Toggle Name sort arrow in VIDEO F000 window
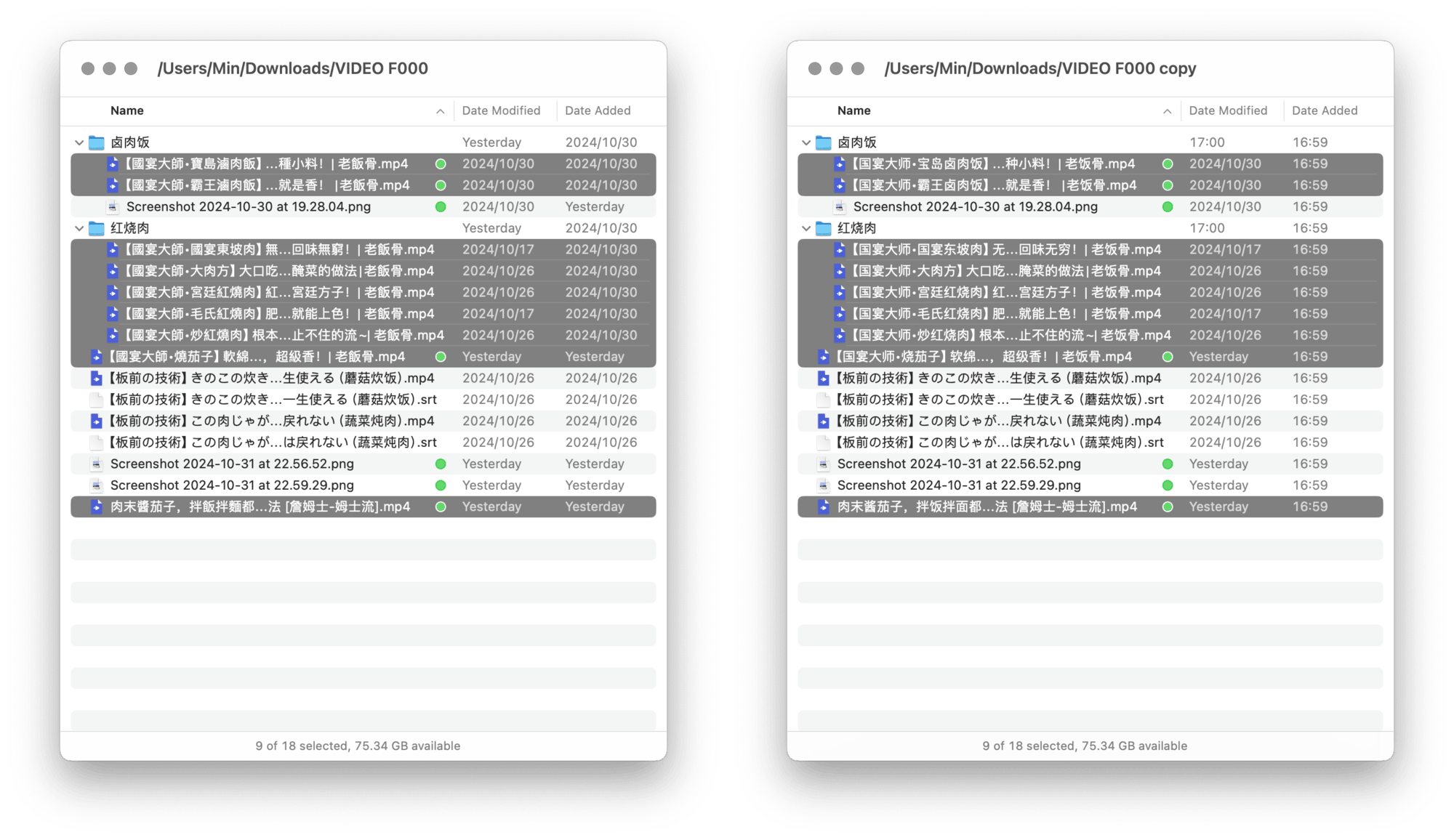Viewport: 1454px width, 840px height. pyautogui.click(x=440, y=111)
